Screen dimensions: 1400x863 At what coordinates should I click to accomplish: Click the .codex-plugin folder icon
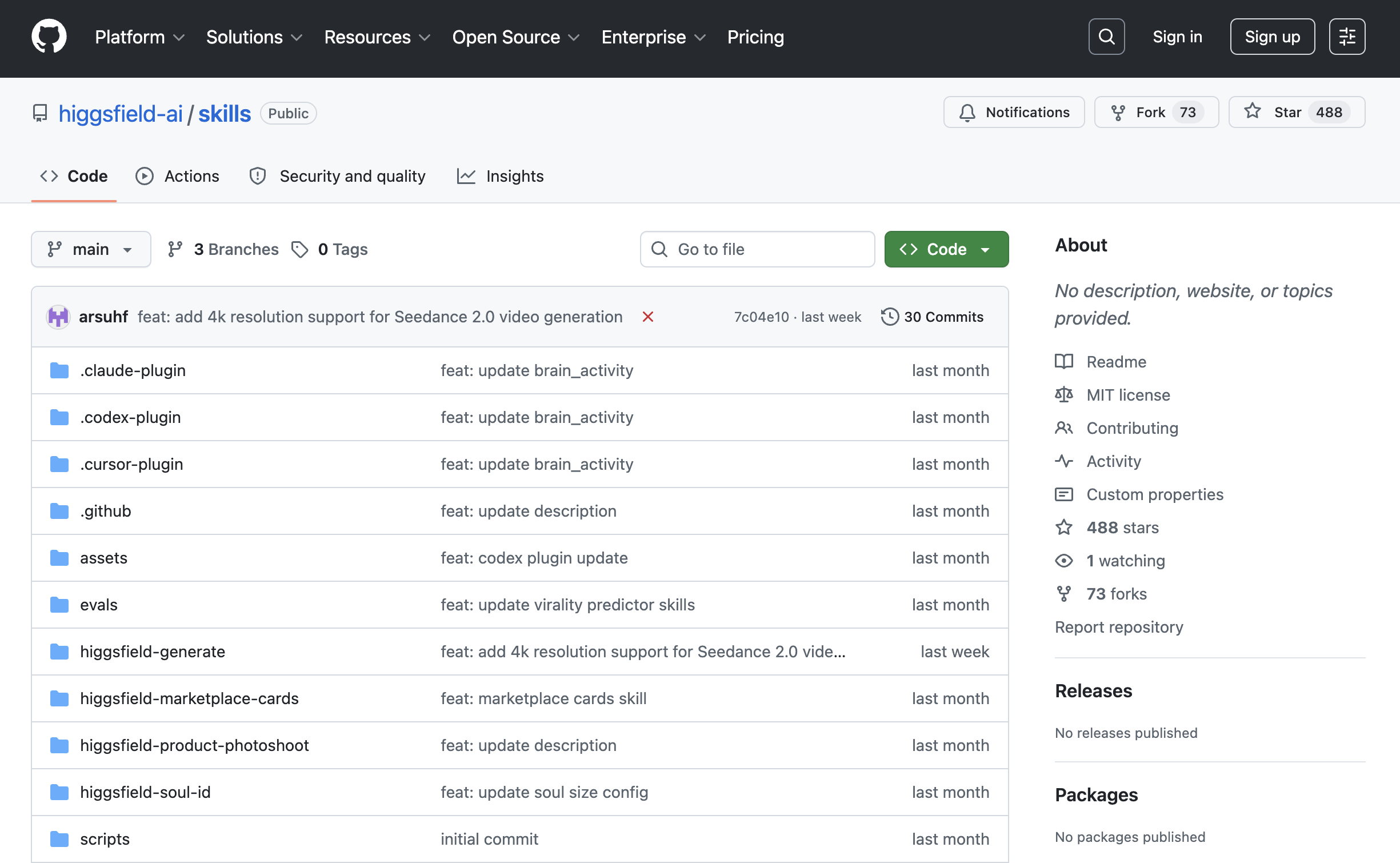[x=59, y=417]
